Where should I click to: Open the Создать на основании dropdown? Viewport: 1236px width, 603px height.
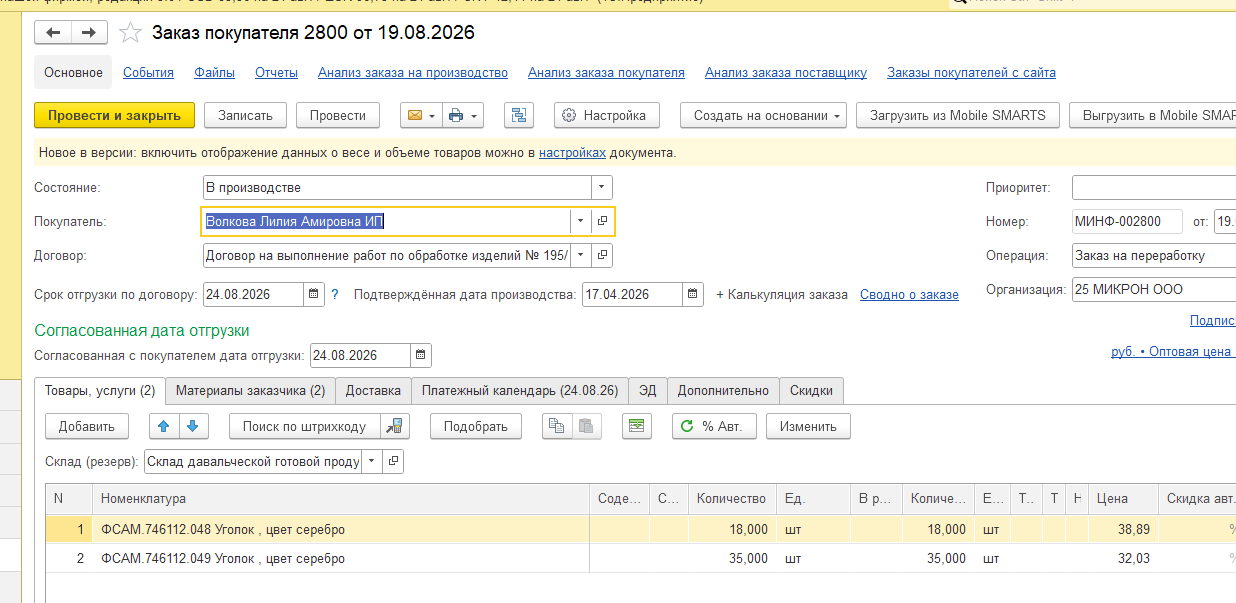click(764, 115)
